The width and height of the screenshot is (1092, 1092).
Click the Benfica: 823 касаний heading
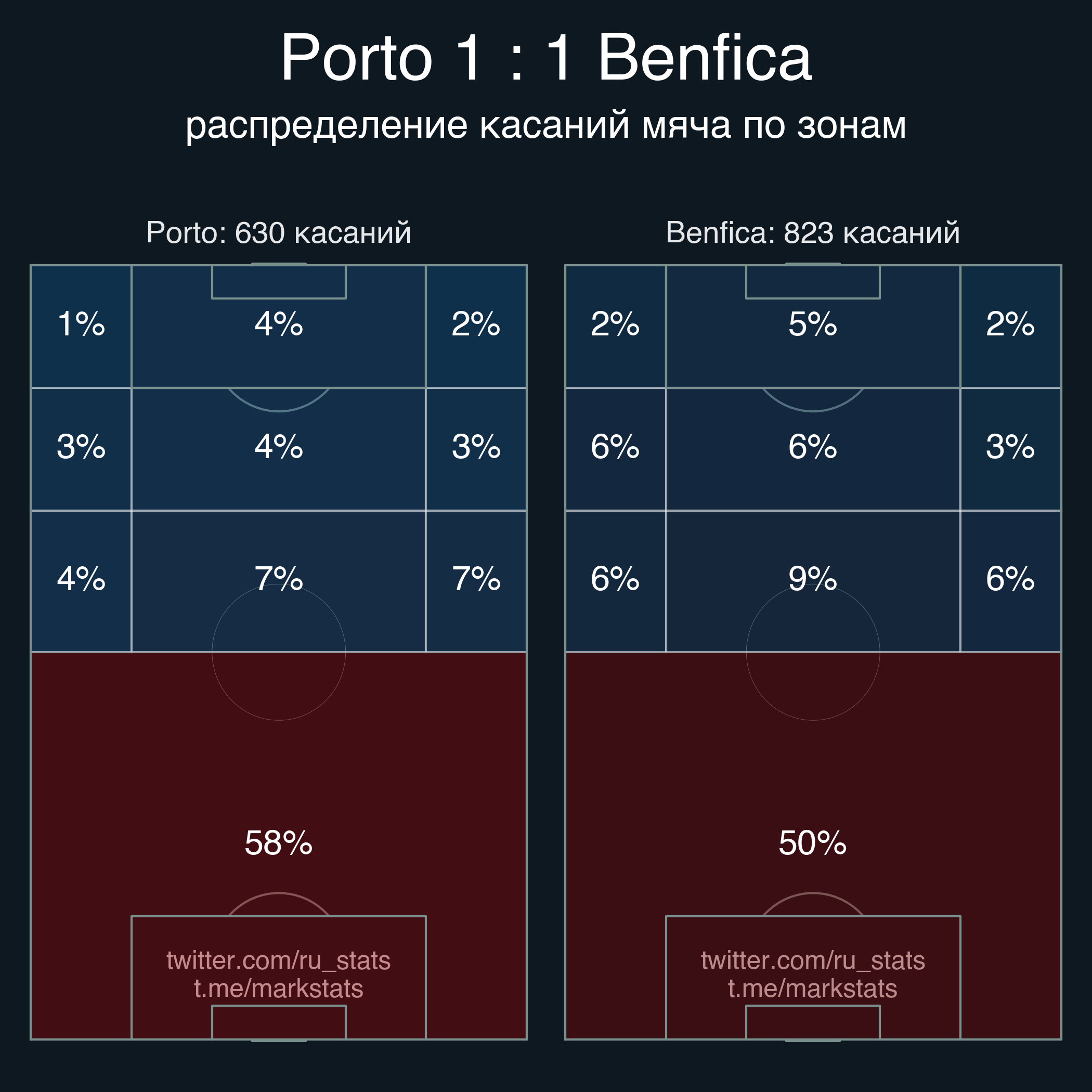tap(813, 233)
